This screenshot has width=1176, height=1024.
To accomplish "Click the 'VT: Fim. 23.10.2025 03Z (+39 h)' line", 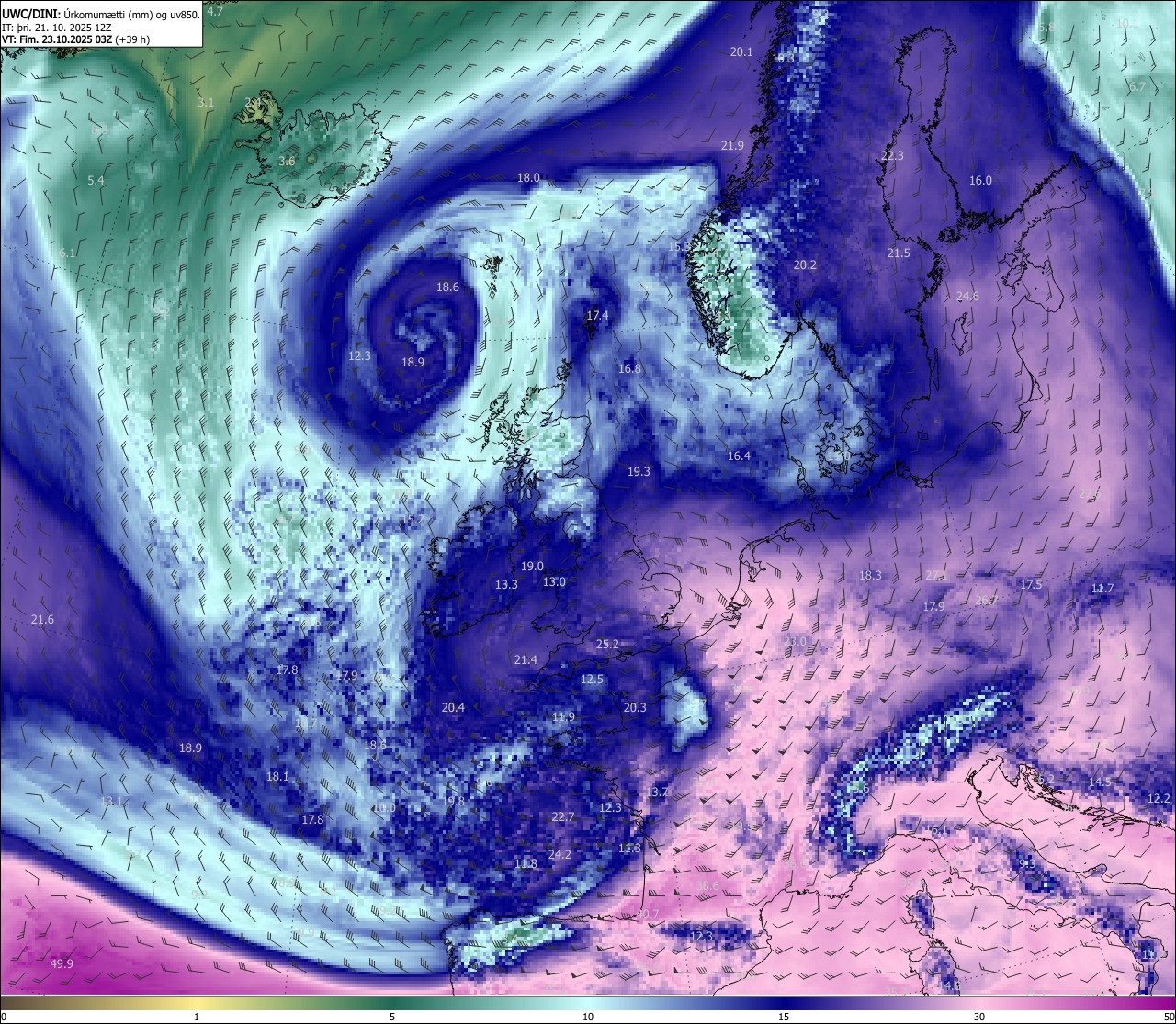I will pos(75,39).
